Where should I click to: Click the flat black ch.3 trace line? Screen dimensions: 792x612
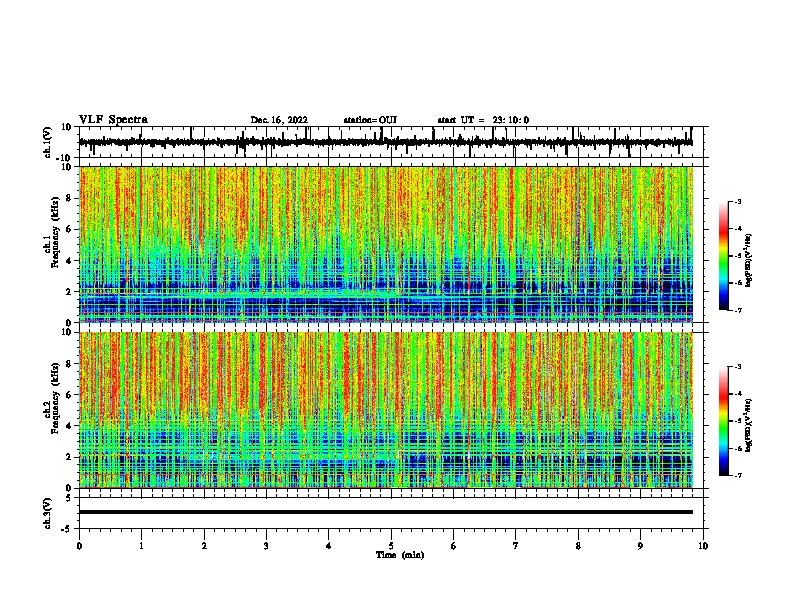[x=386, y=512]
